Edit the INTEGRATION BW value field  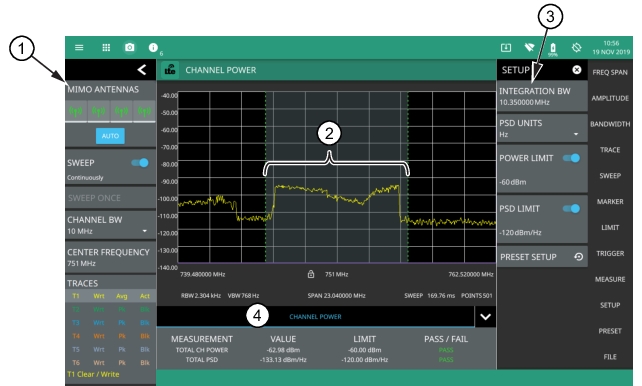coord(542,96)
